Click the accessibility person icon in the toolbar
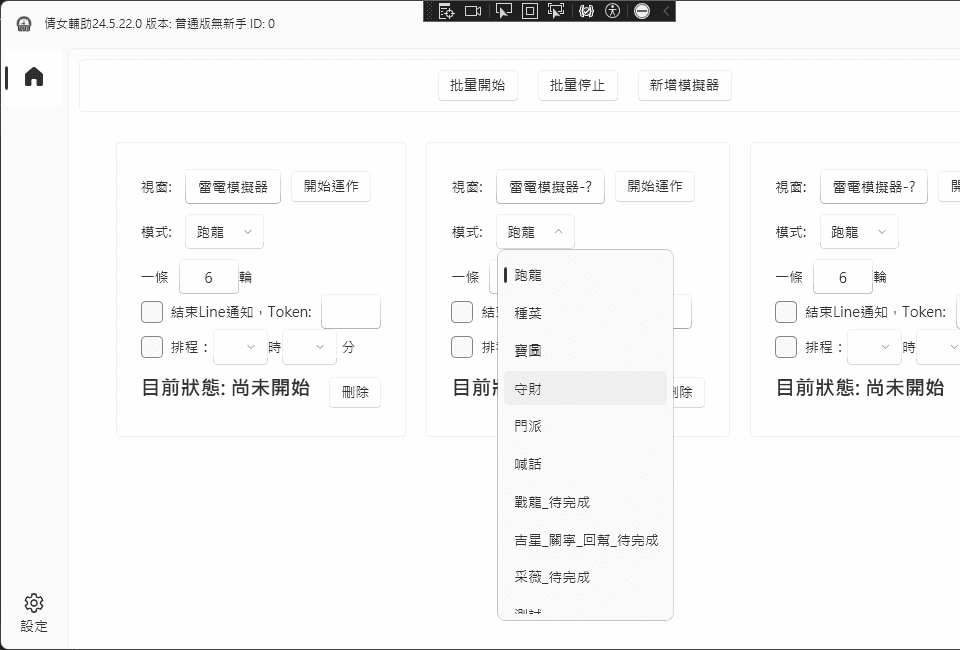This screenshot has width=960, height=650. 613,12
